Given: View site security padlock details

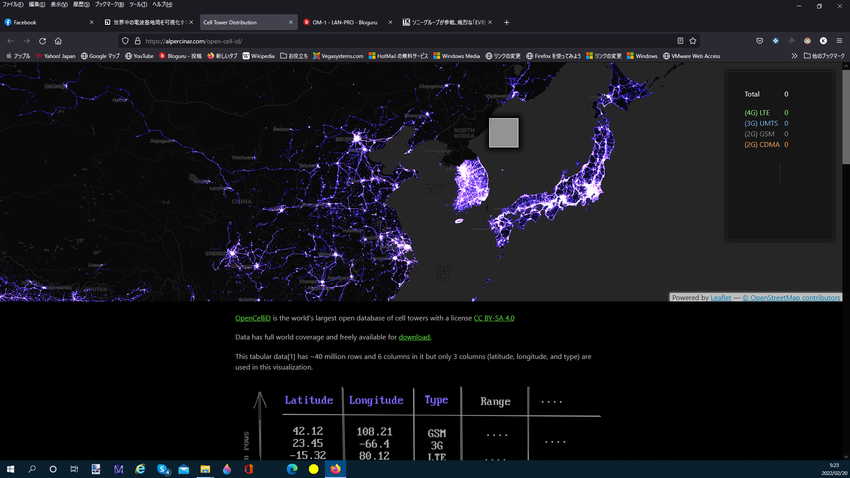Looking at the screenshot, I should (137, 41).
